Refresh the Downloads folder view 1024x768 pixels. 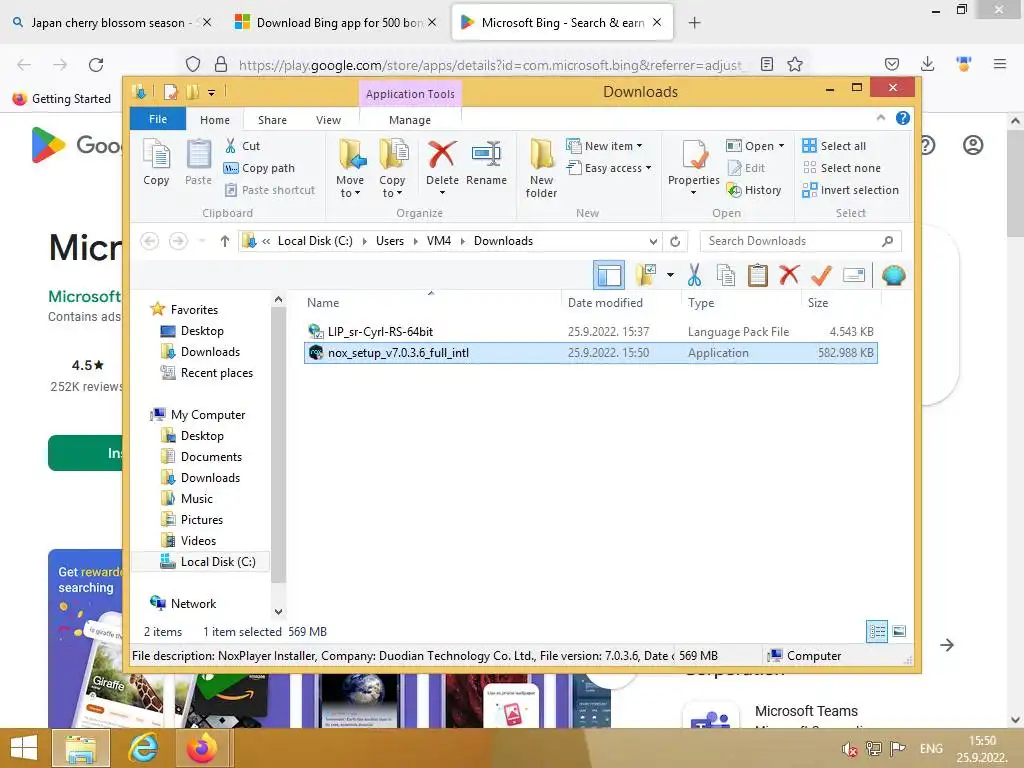coord(675,241)
